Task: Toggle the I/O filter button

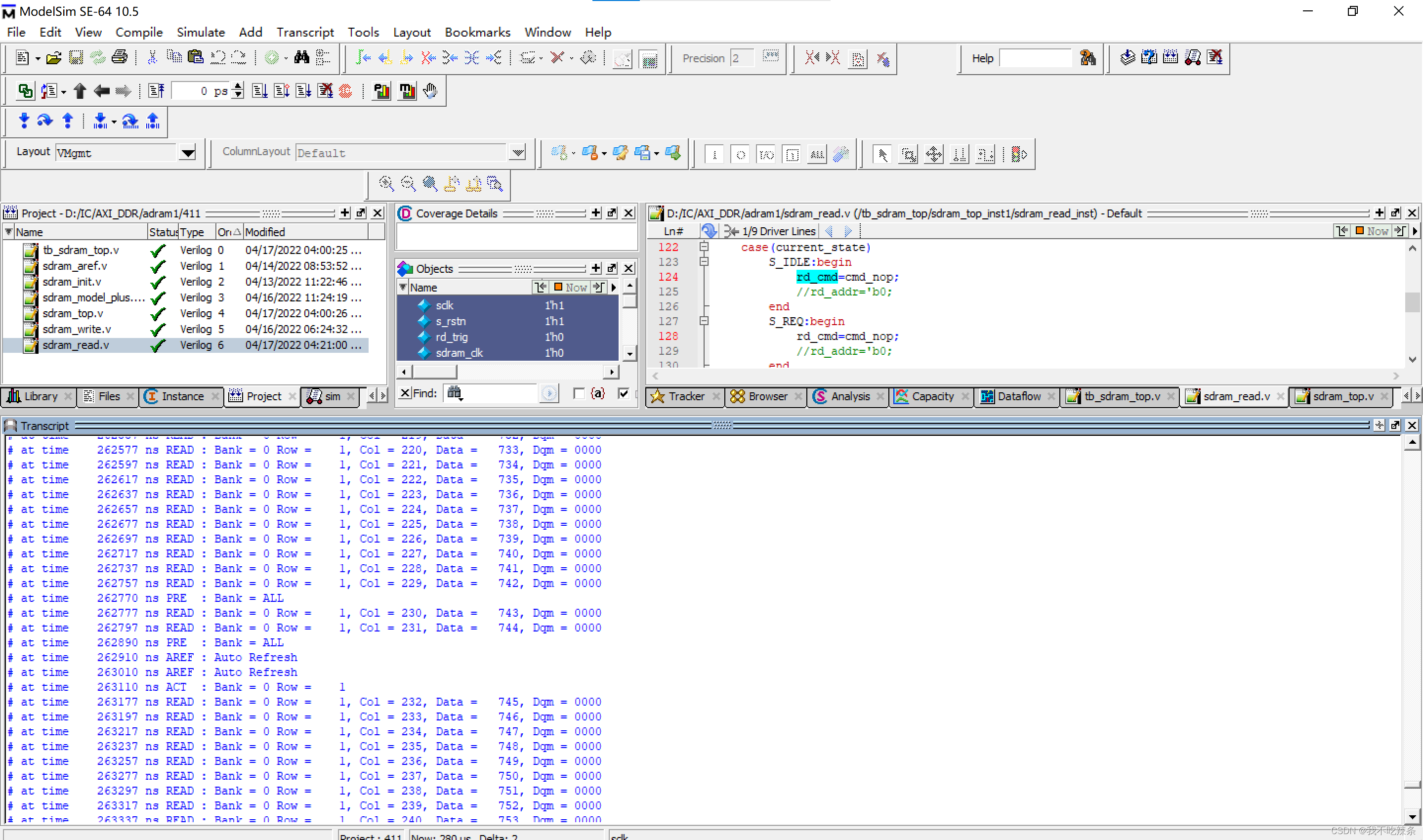Action: click(766, 154)
